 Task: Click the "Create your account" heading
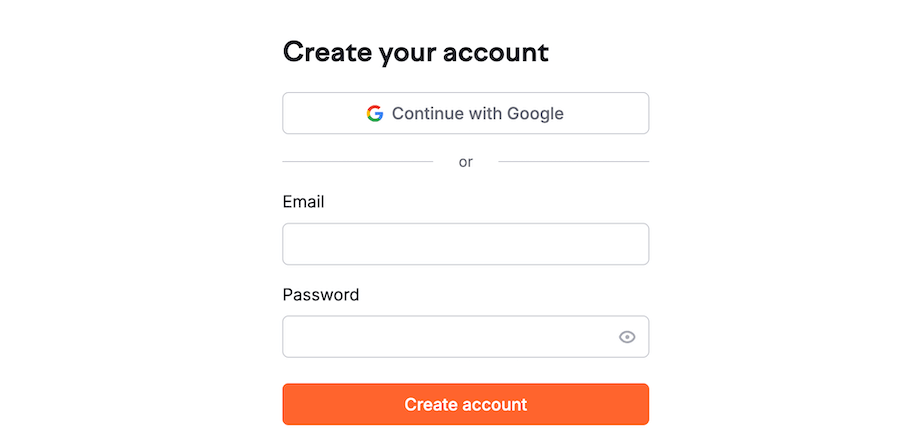click(x=416, y=52)
